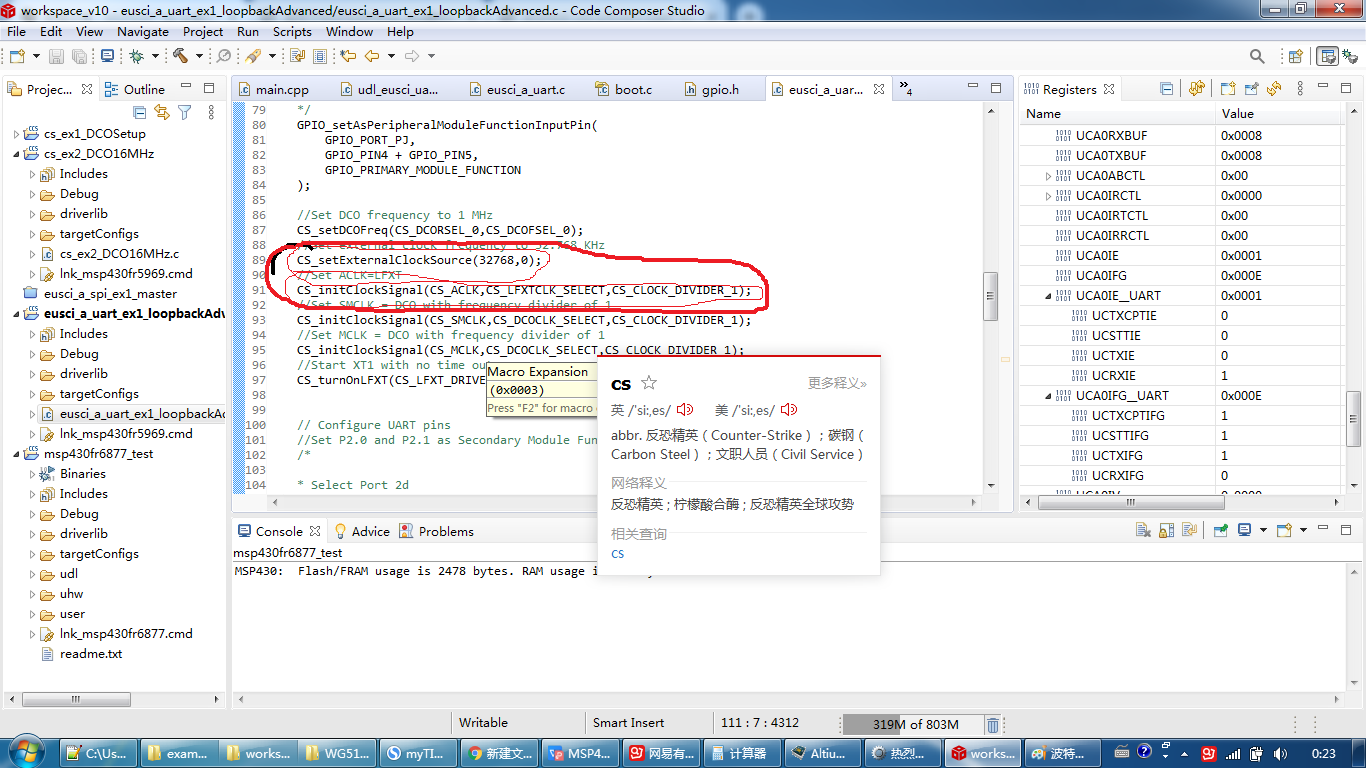
Task: Open the Windows Start menu
Action: (x=25, y=752)
